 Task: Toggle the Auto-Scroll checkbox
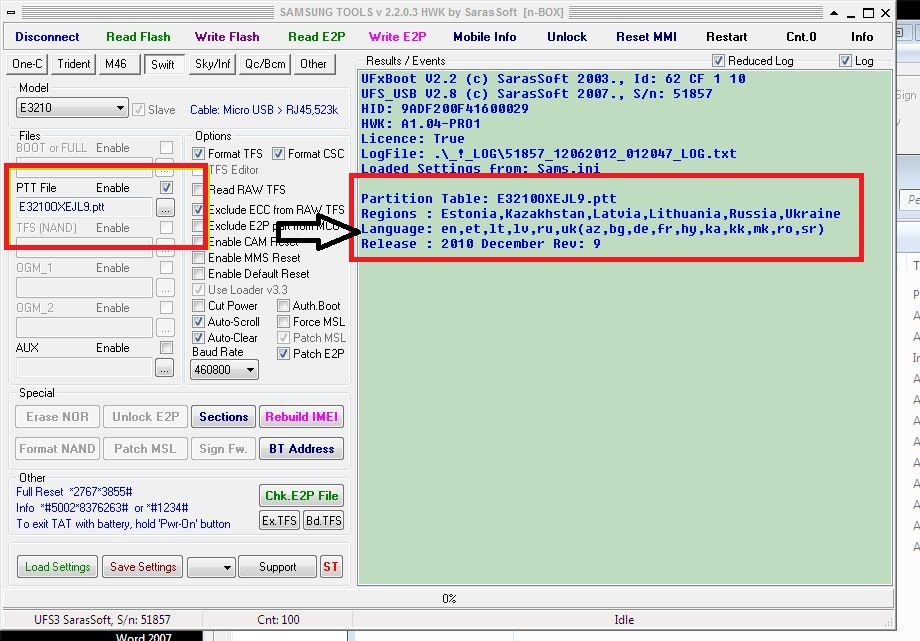(198, 322)
